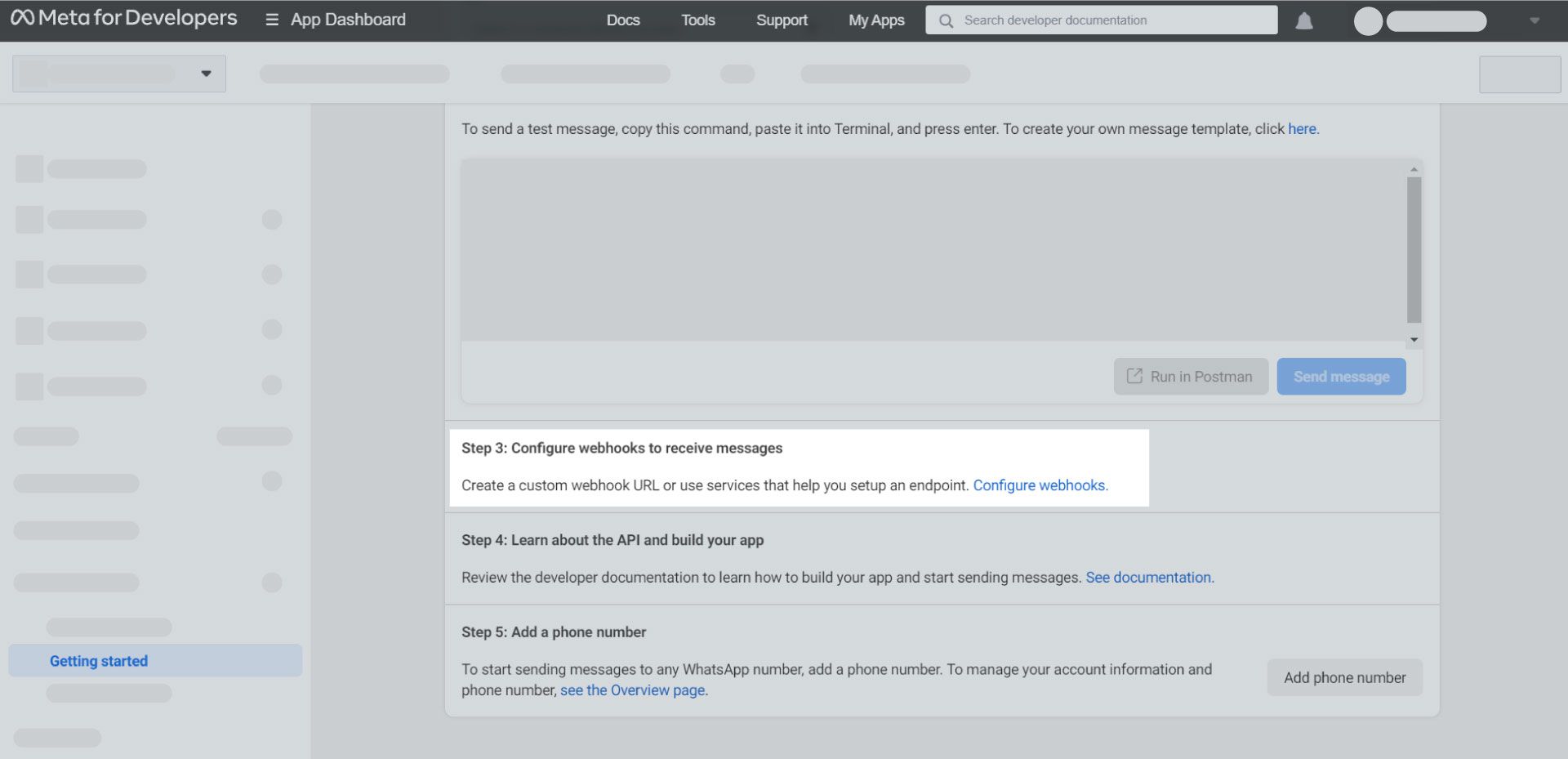Click the profile avatar circle

[1368, 21]
